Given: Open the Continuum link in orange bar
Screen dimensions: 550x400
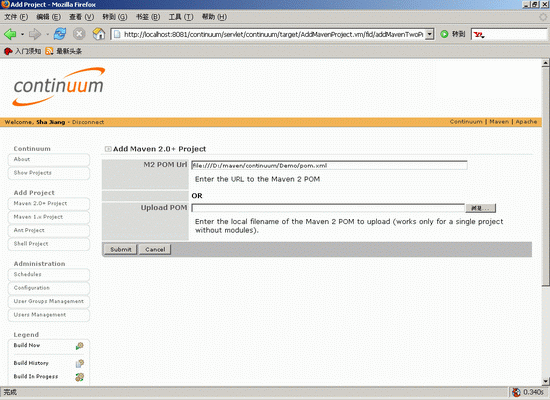Looking at the screenshot, I should coord(466,122).
